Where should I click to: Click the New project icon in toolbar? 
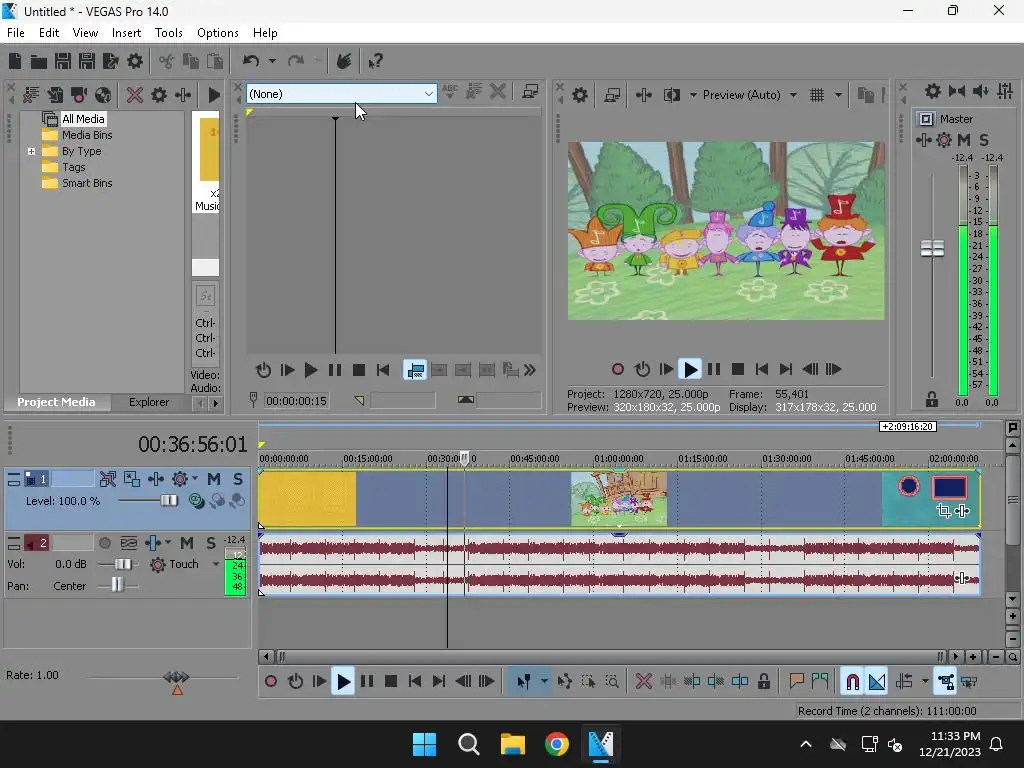(15, 61)
